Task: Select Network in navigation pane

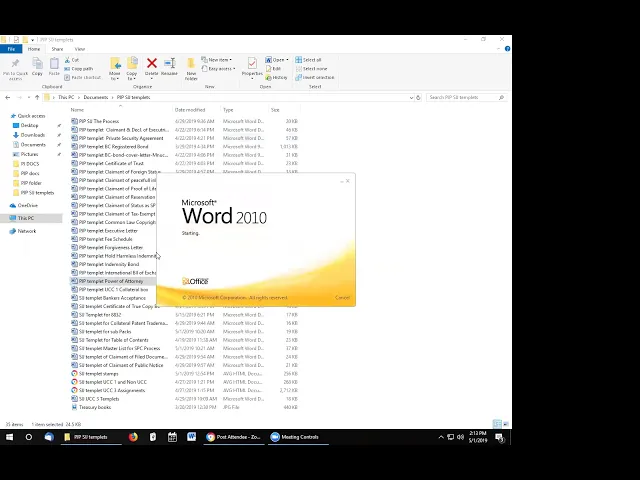Action: pyautogui.click(x=27, y=231)
